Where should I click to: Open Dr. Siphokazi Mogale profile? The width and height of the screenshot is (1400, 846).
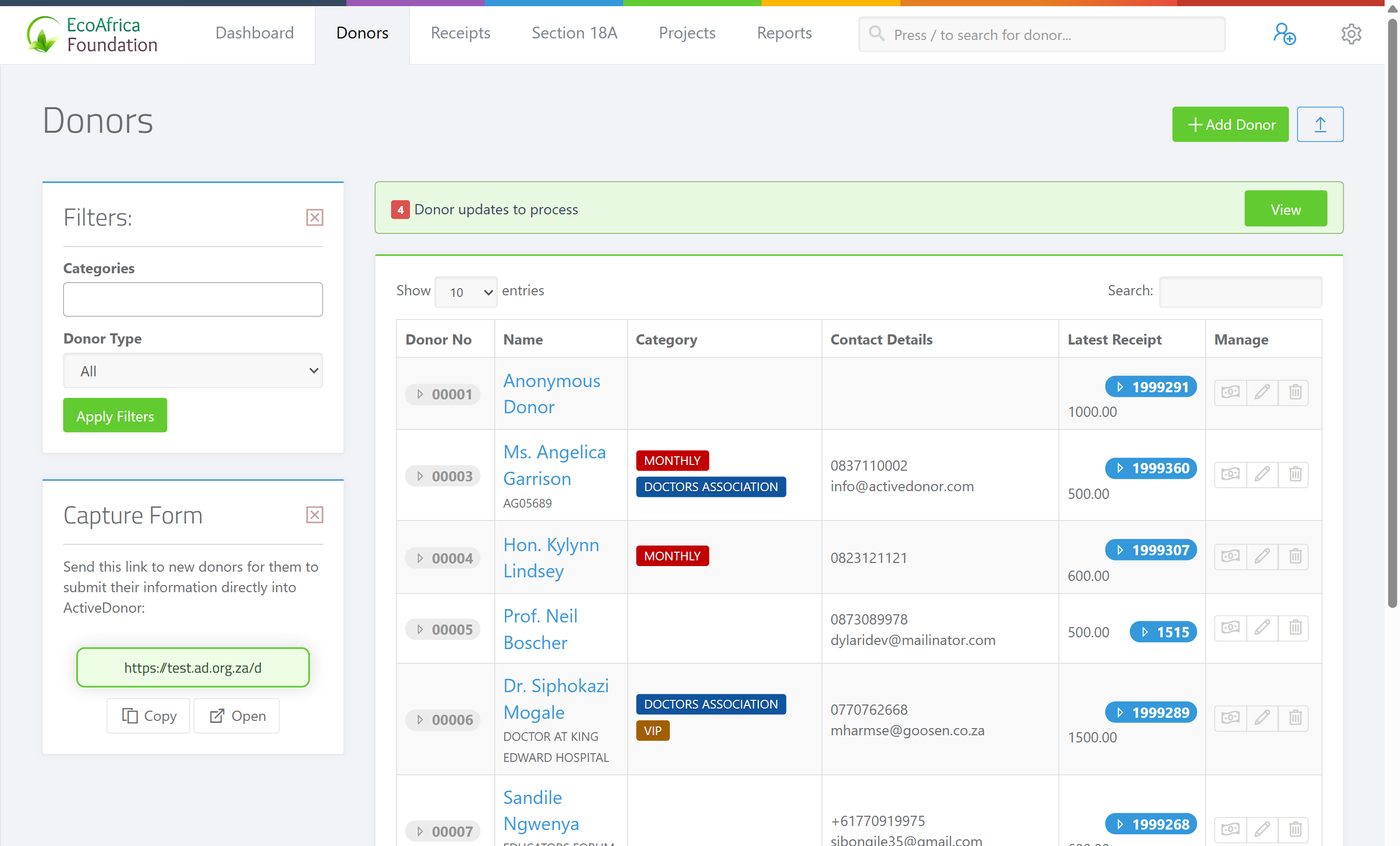click(x=555, y=699)
